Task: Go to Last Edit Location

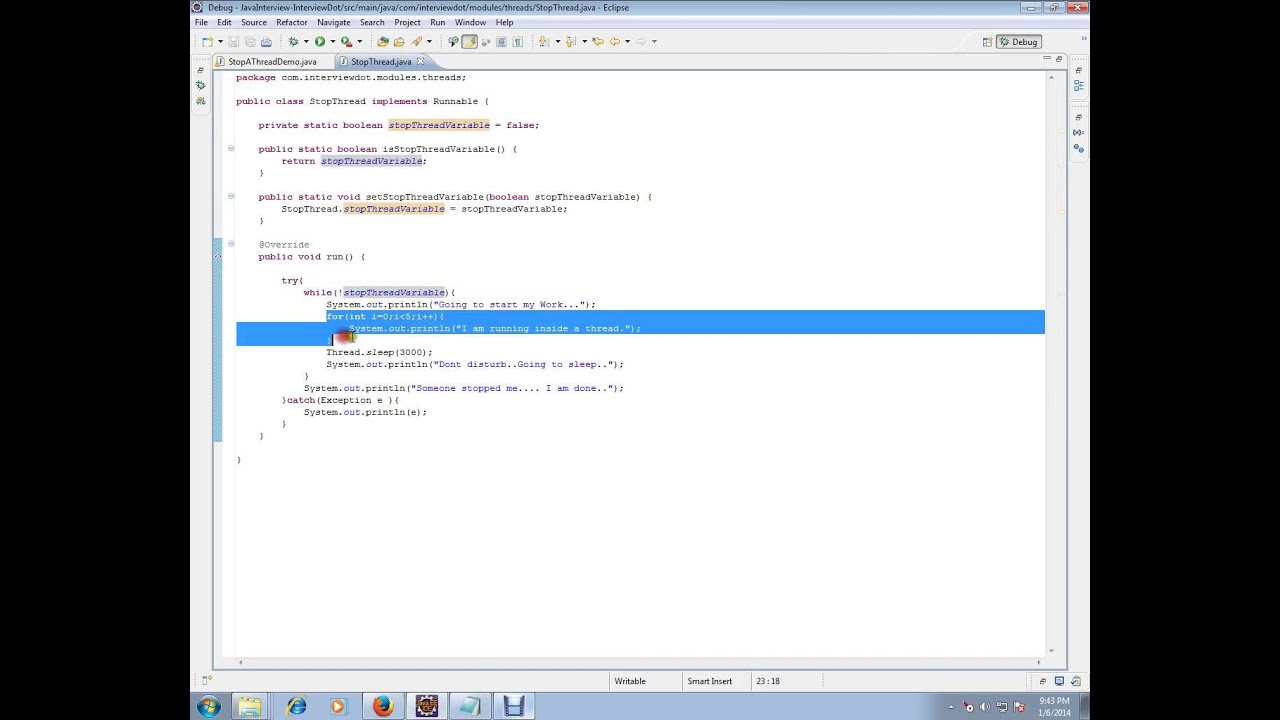Action: 598,41
